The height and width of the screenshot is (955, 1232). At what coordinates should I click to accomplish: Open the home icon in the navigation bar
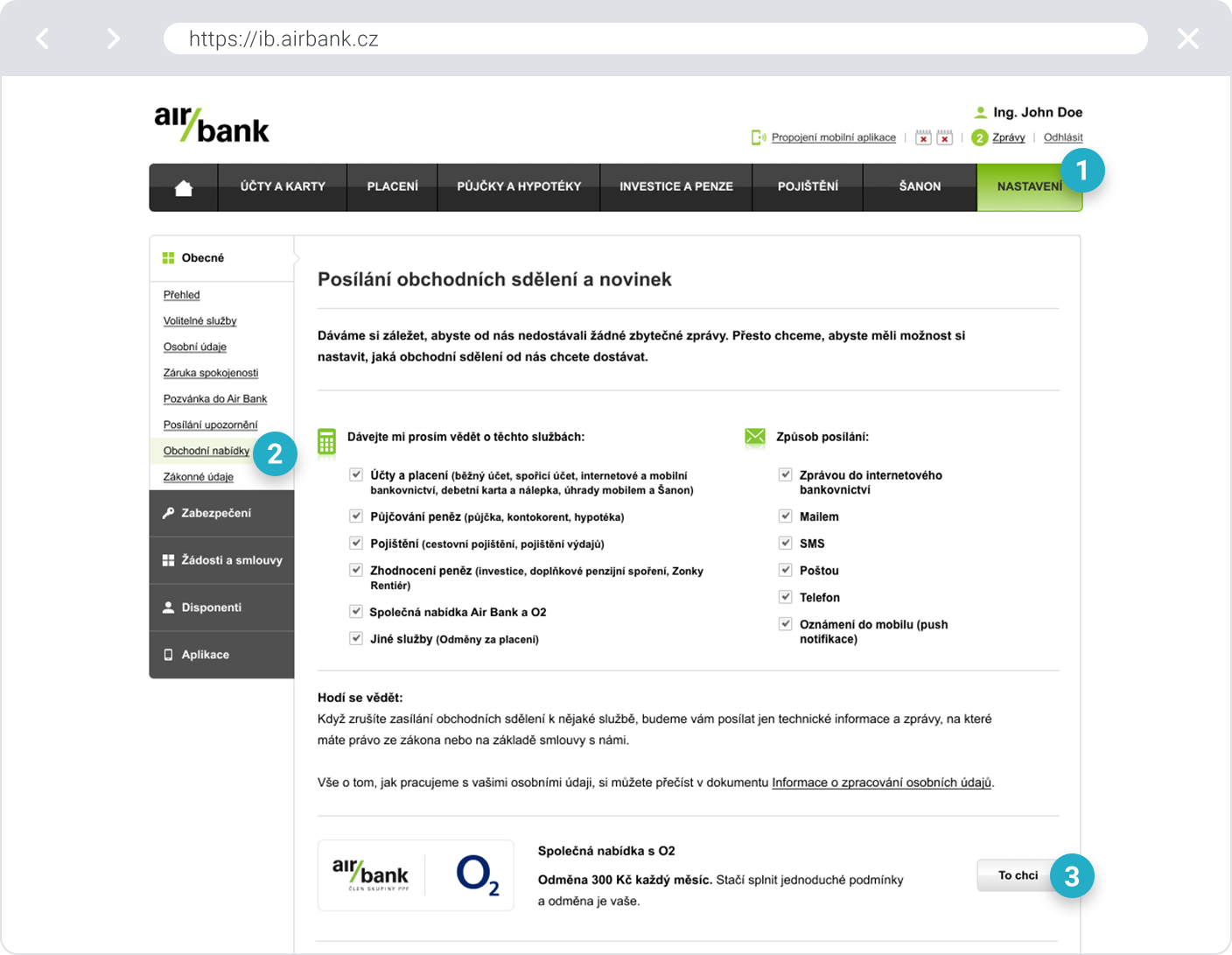coord(184,187)
